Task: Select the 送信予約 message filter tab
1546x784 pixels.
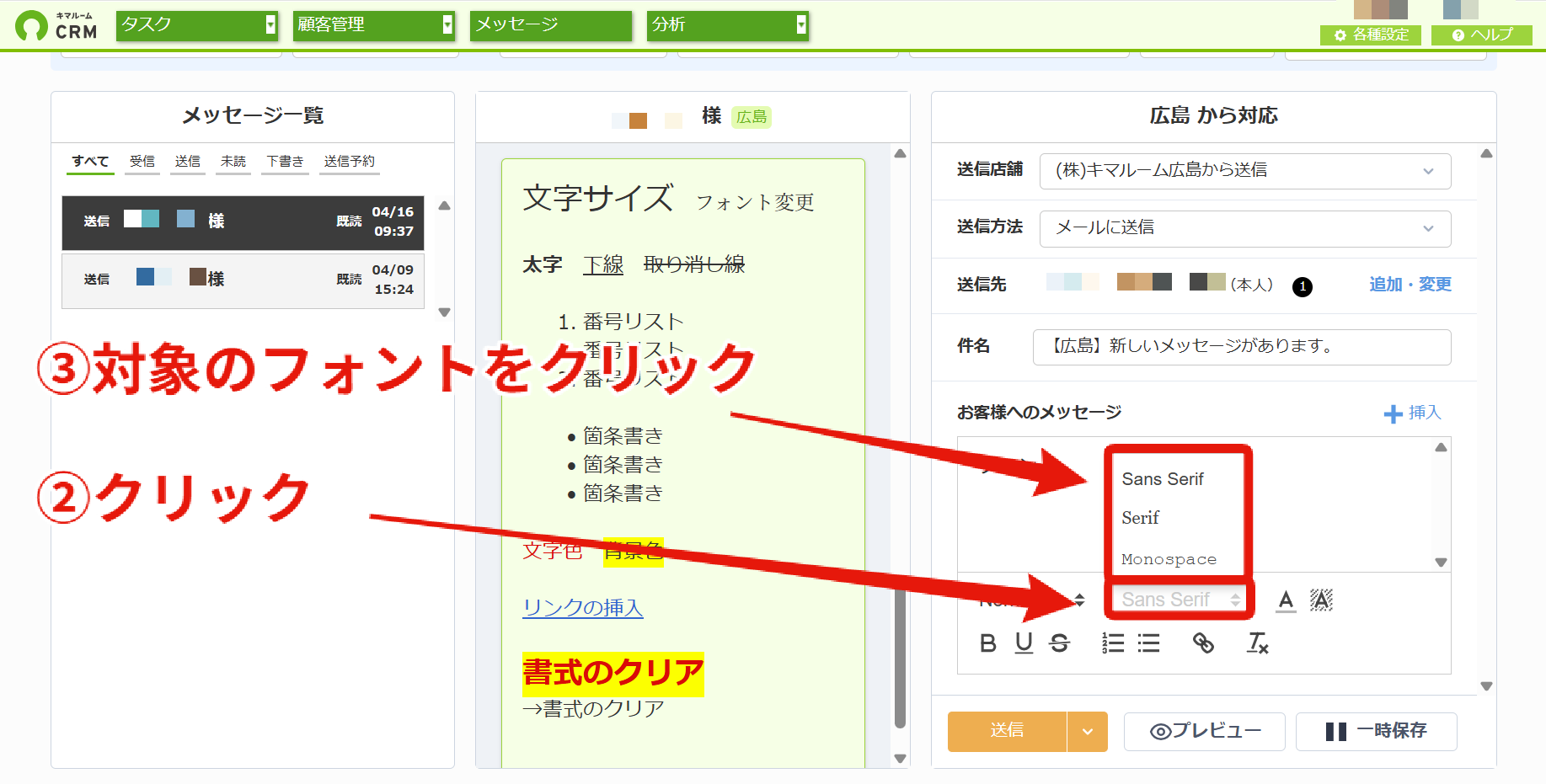Action: pos(350,162)
